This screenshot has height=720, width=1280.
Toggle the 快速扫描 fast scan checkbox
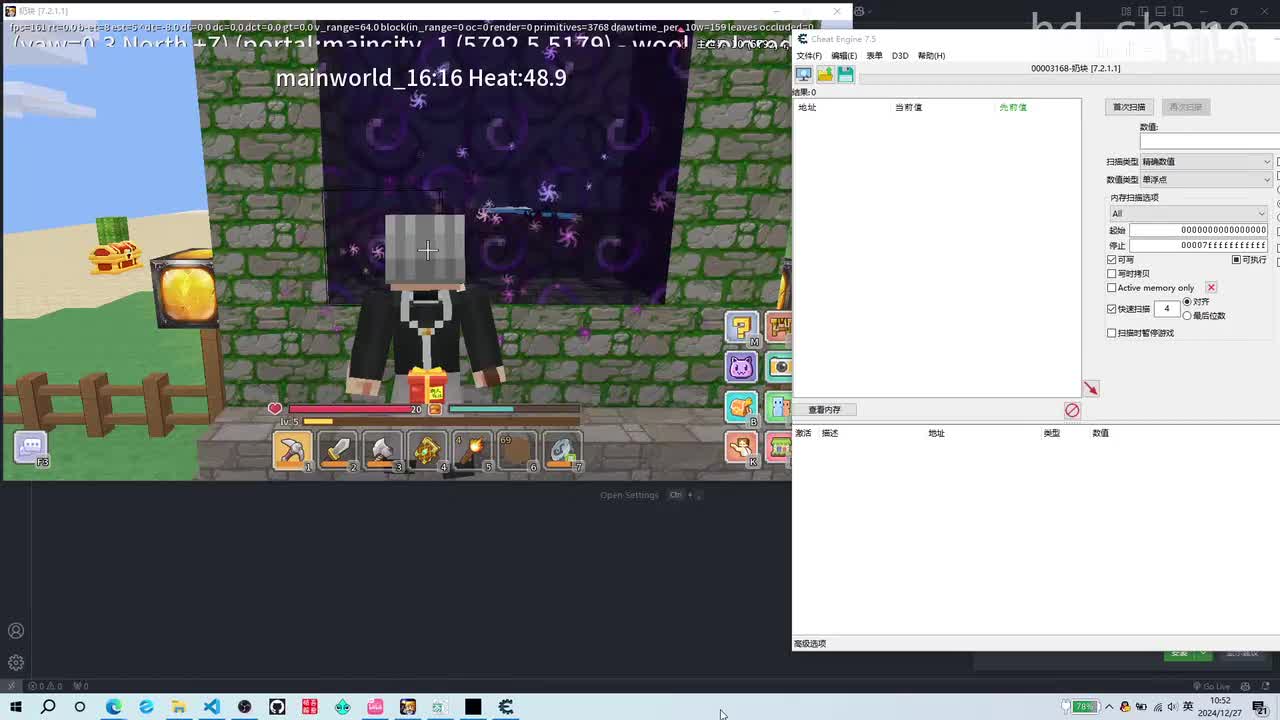click(1112, 309)
